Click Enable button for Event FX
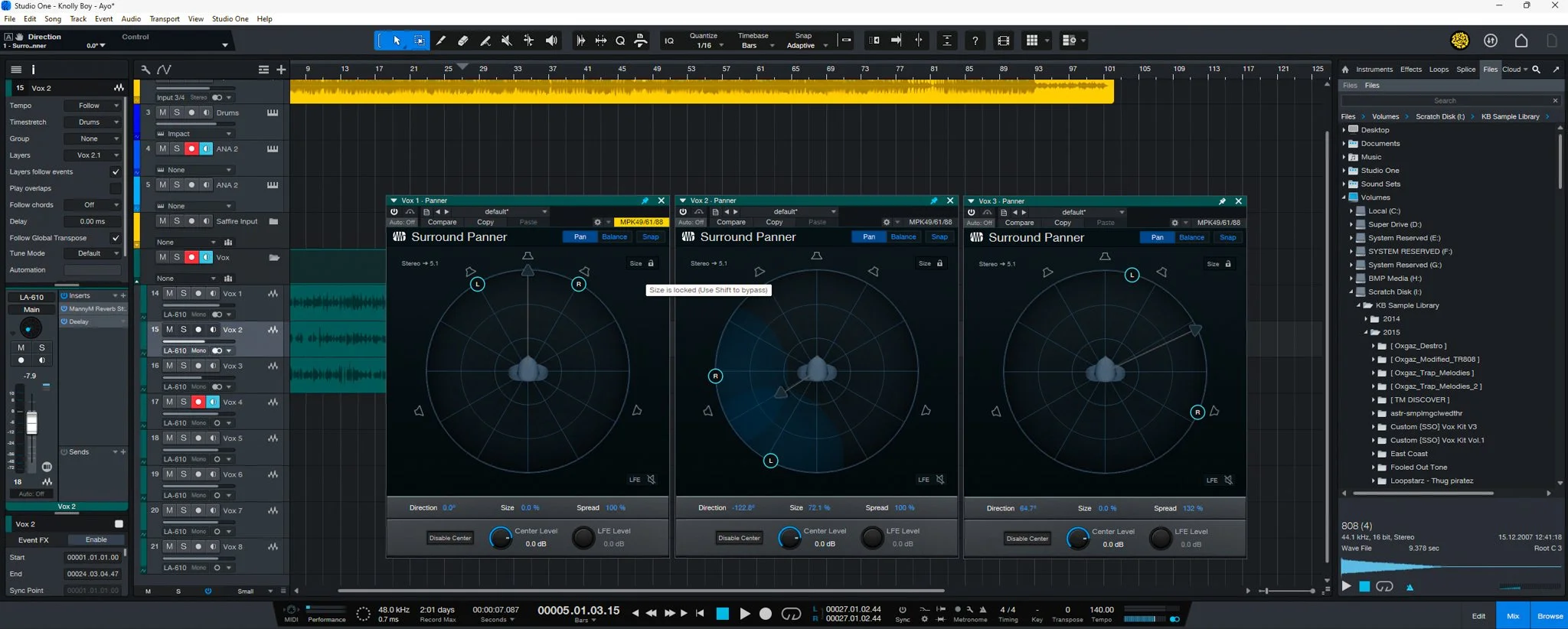 coord(96,540)
